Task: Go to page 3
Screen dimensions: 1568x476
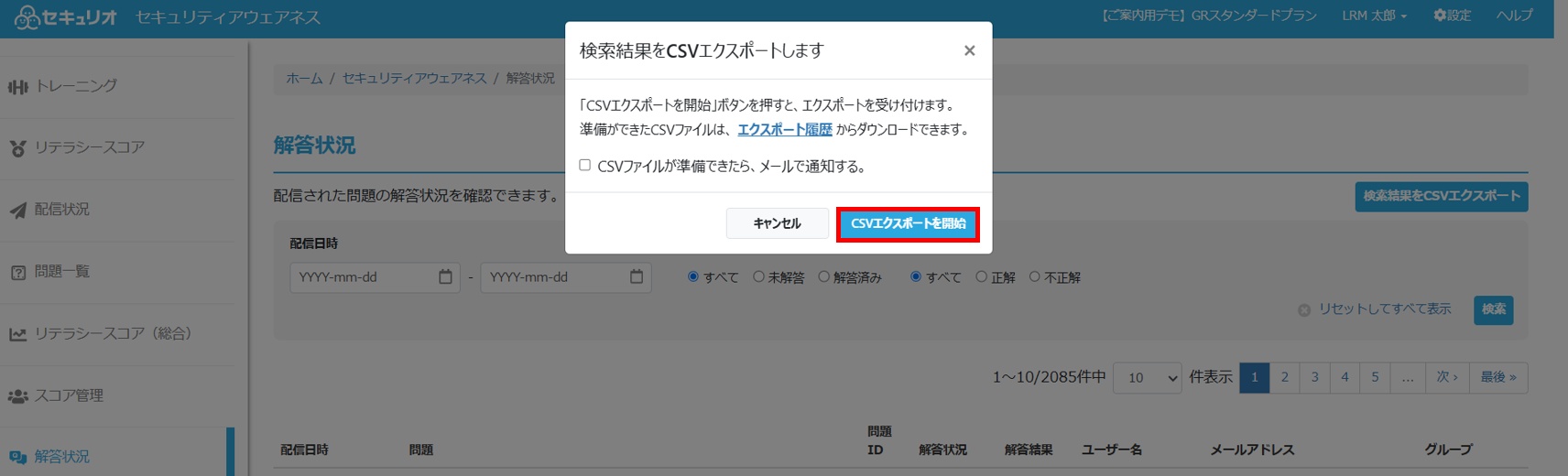Action: point(1315,377)
